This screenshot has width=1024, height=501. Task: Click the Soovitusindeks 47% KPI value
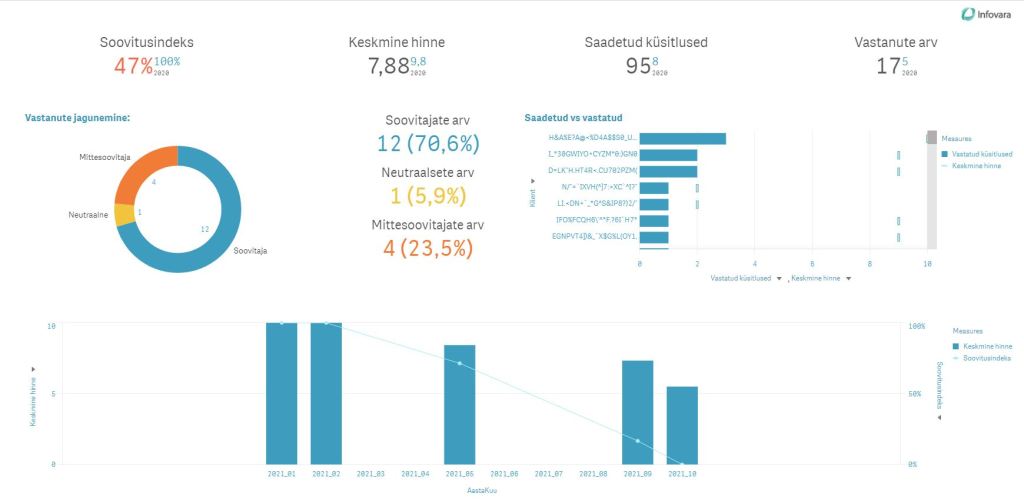pyautogui.click(x=133, y=67)
